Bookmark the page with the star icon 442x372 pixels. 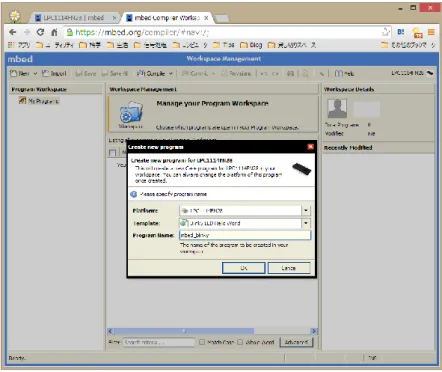tap(386, 32)
